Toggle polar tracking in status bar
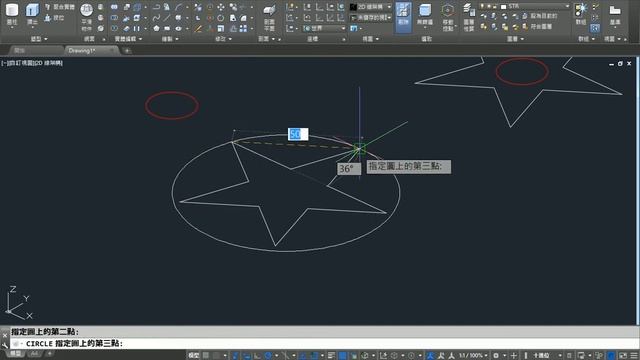 click(x=268, y=356)
